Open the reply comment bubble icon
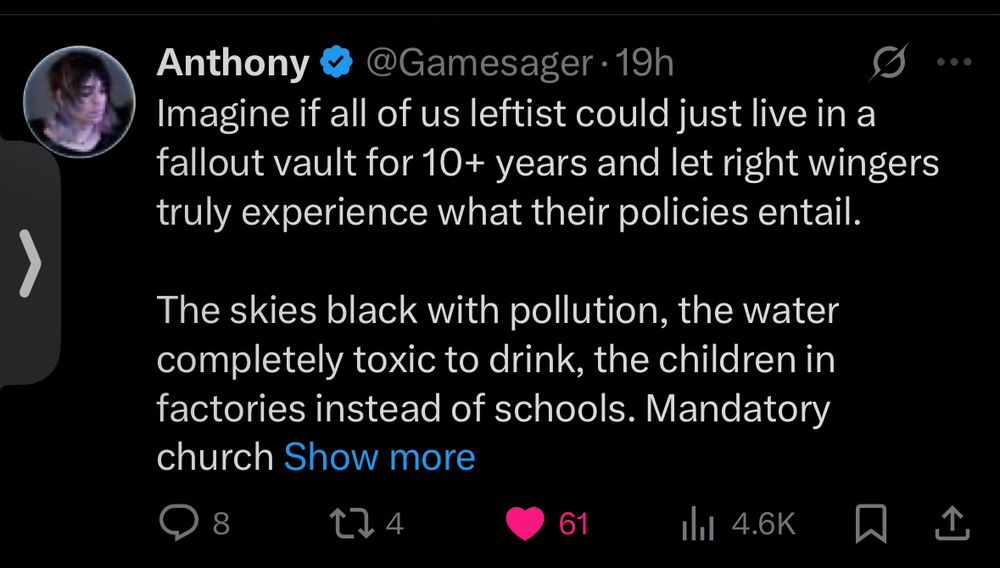1000x568 pixels. pos(180,523)
